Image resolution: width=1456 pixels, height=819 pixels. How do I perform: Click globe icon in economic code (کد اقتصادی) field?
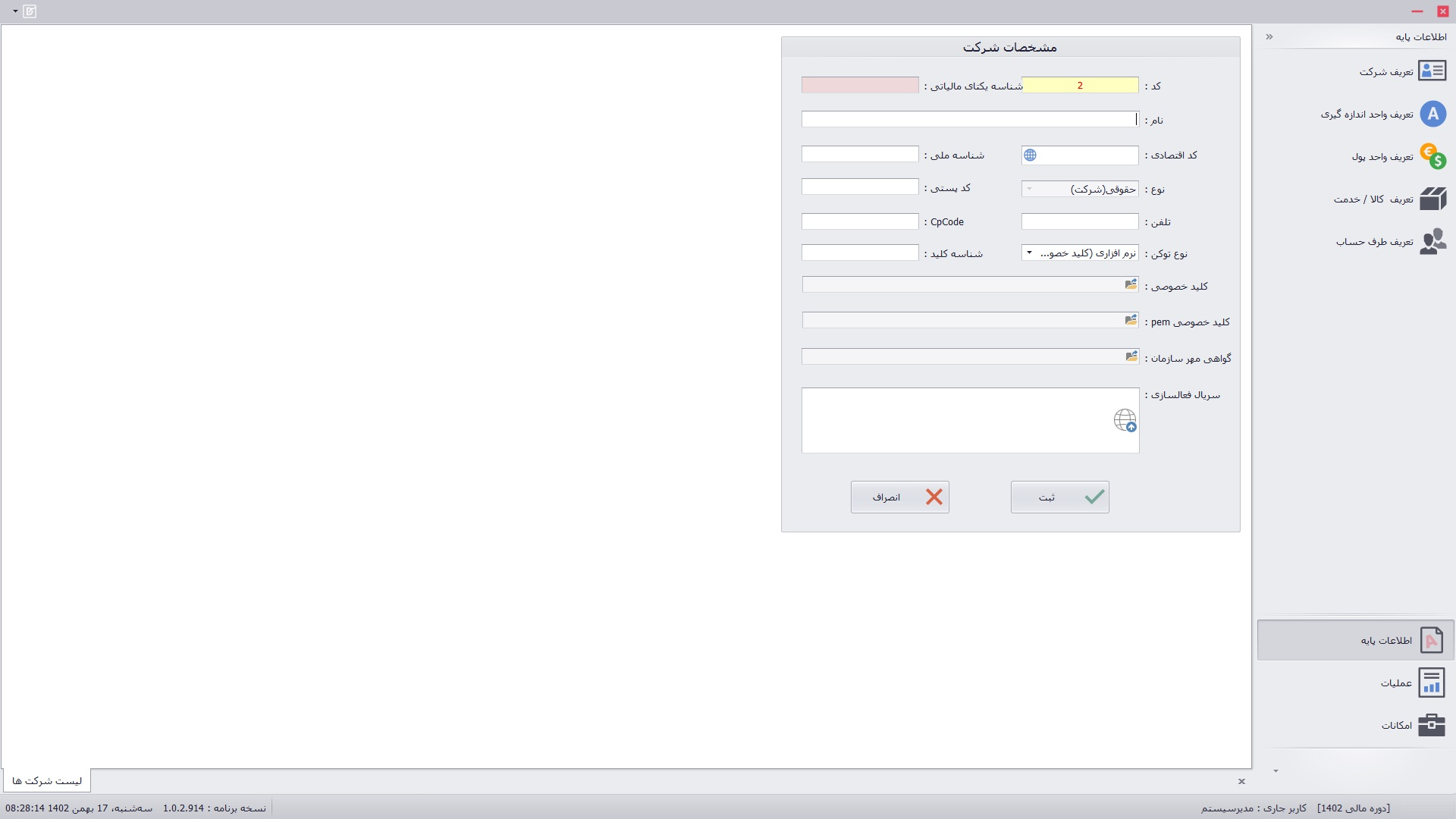(1030, 155)
